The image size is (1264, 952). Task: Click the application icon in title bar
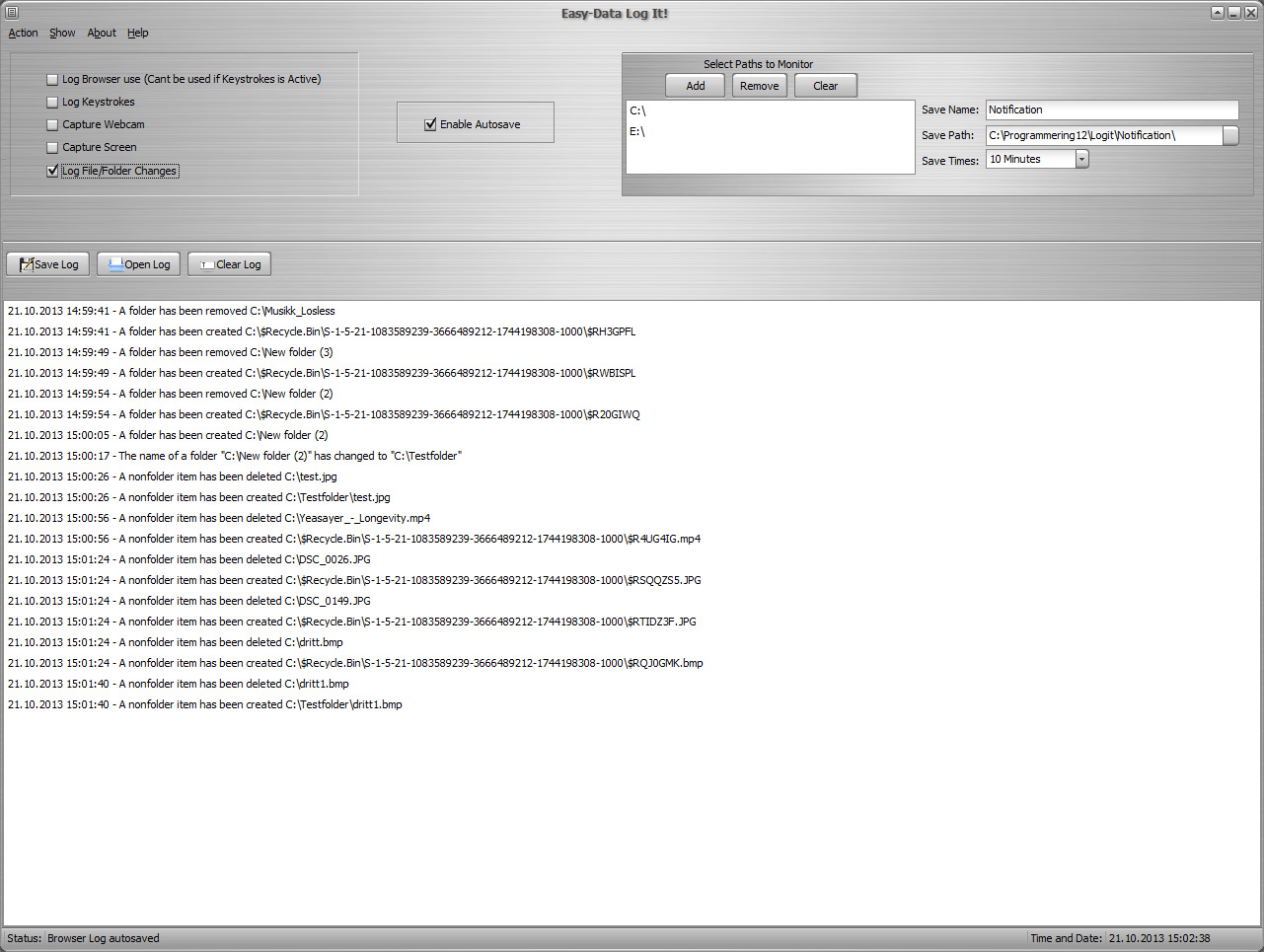12,13
